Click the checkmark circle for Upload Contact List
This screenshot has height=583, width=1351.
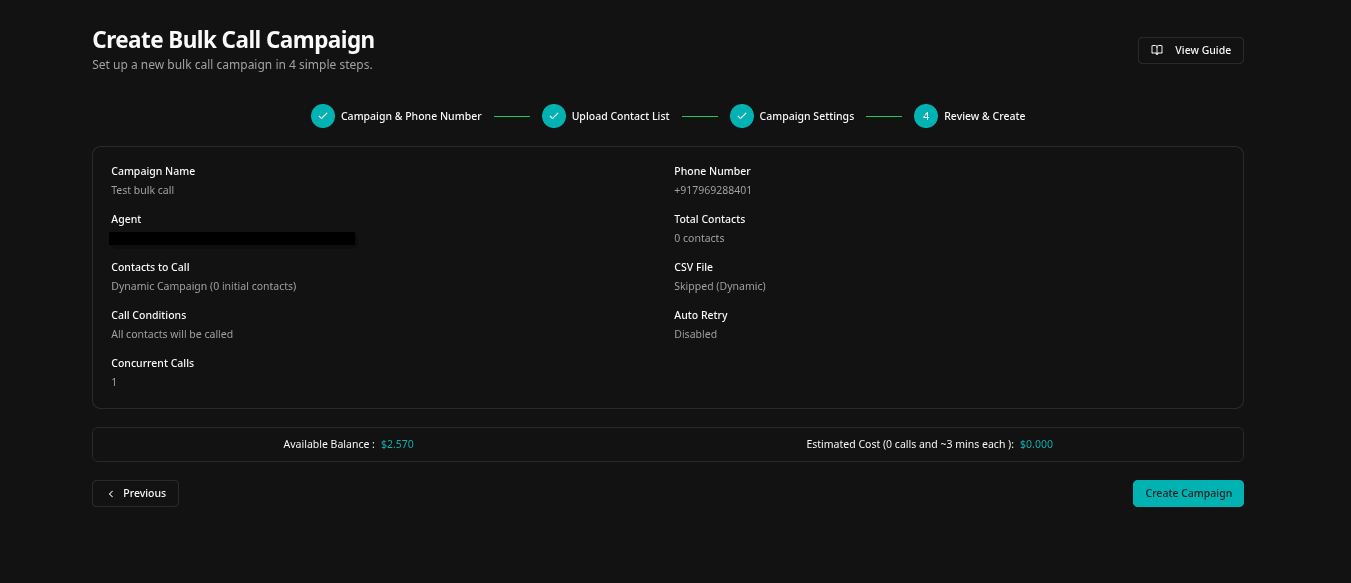[x=554, y=116]
